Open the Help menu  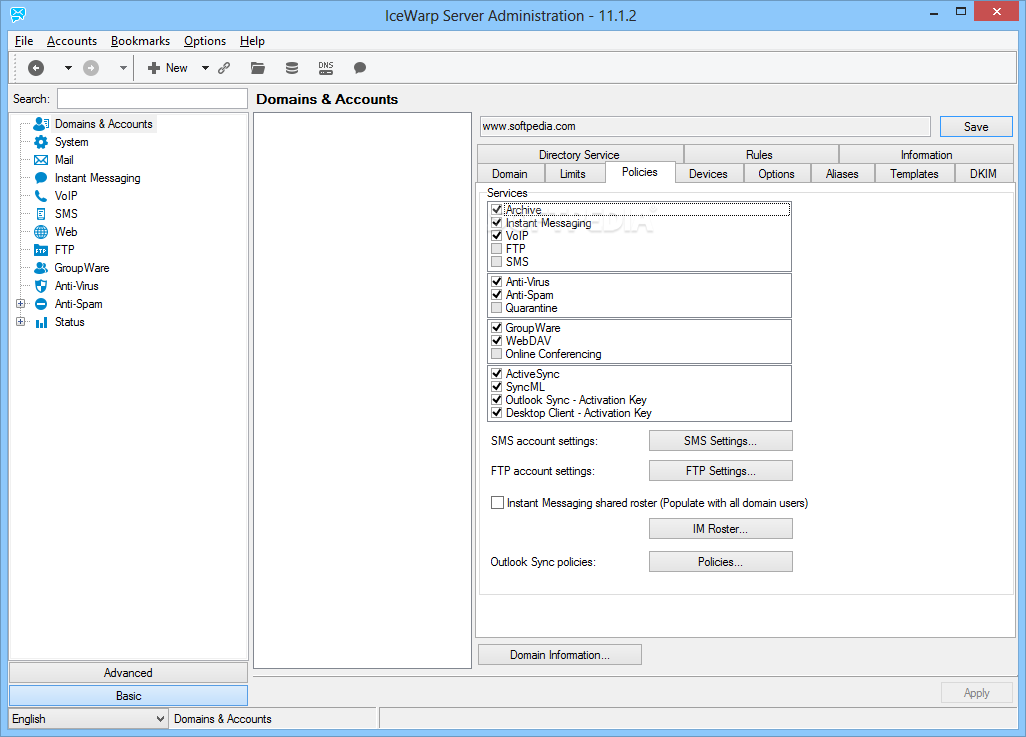click(252, 41)
